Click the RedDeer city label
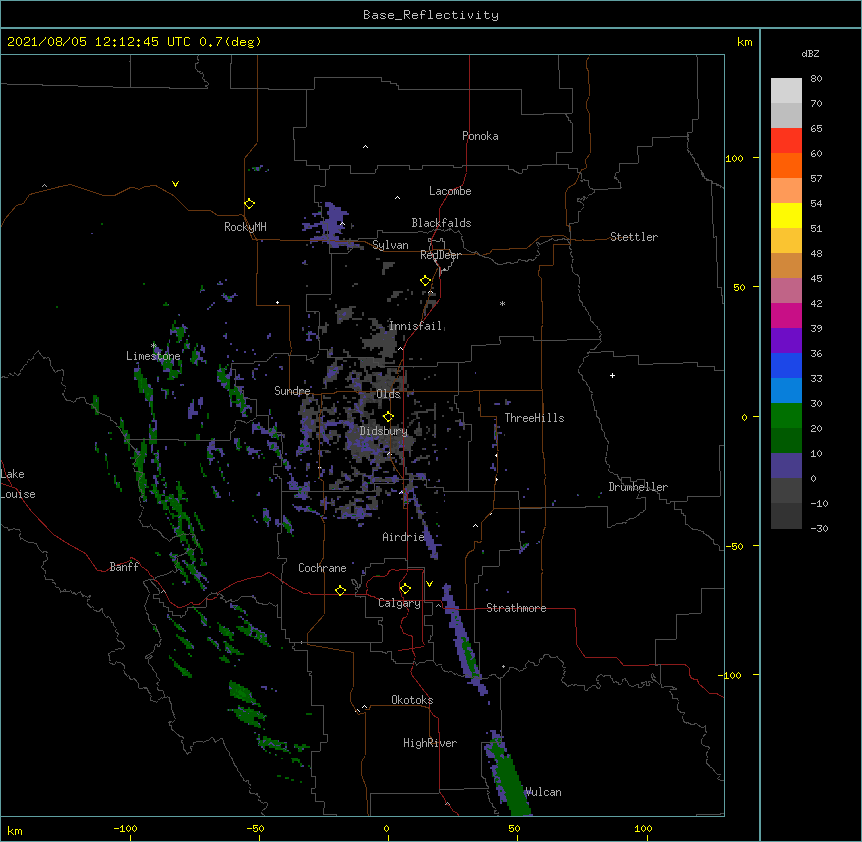 click(440, 255)
